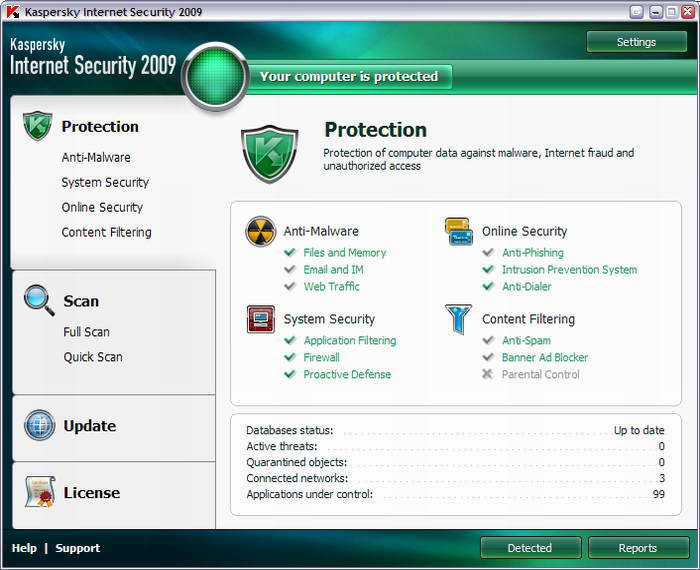Open the Update section tab

[90, 426]
